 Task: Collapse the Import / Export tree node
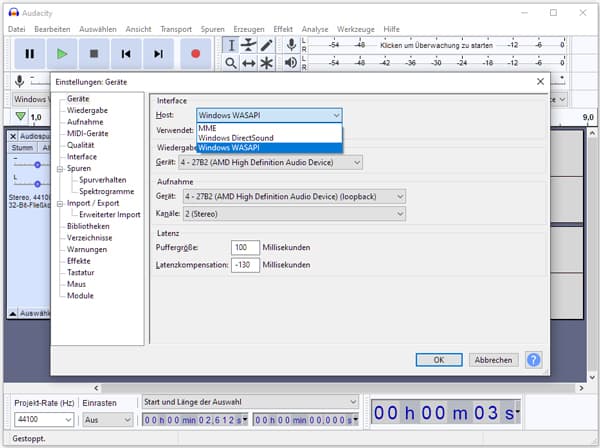60,204
